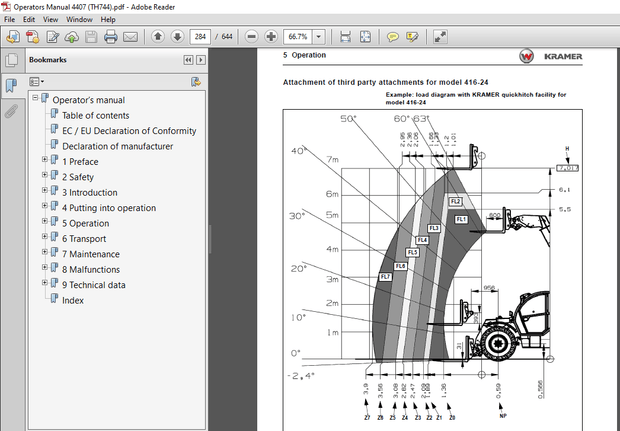Expand the 7 Maintenance bookmark
This screenshot has width=620, height=431.
pos(45,252)
